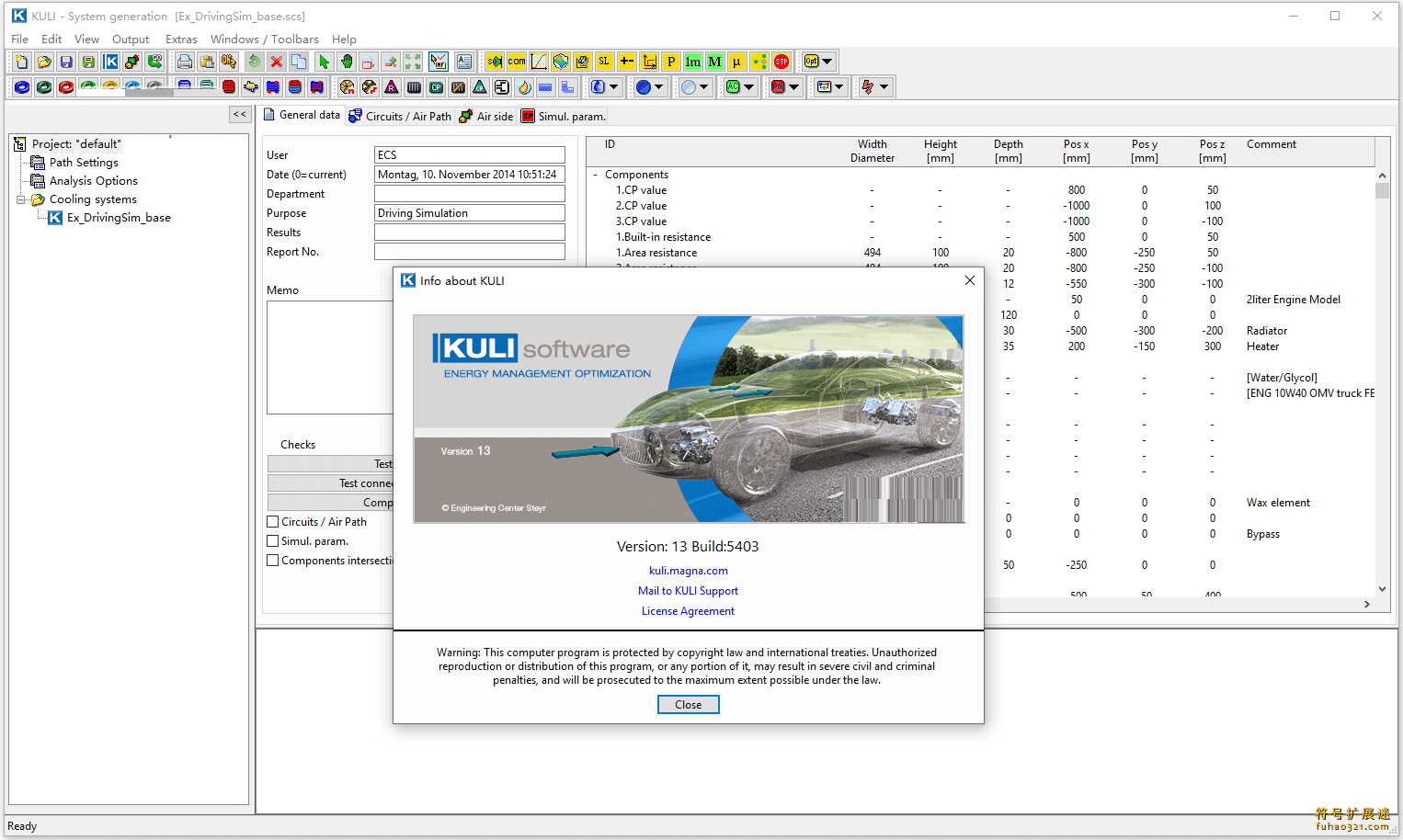This screenshot has width=1403, height=840.
Task: Select the green hand pan tool
Action: (x=347, y=62)
